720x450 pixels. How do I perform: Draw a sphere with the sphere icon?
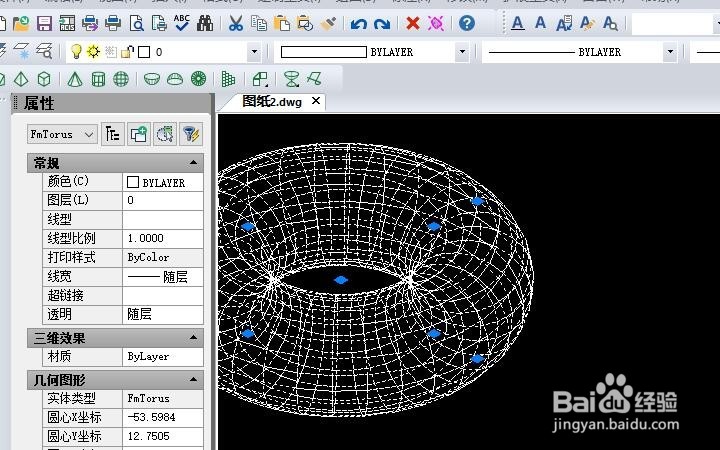121,79
